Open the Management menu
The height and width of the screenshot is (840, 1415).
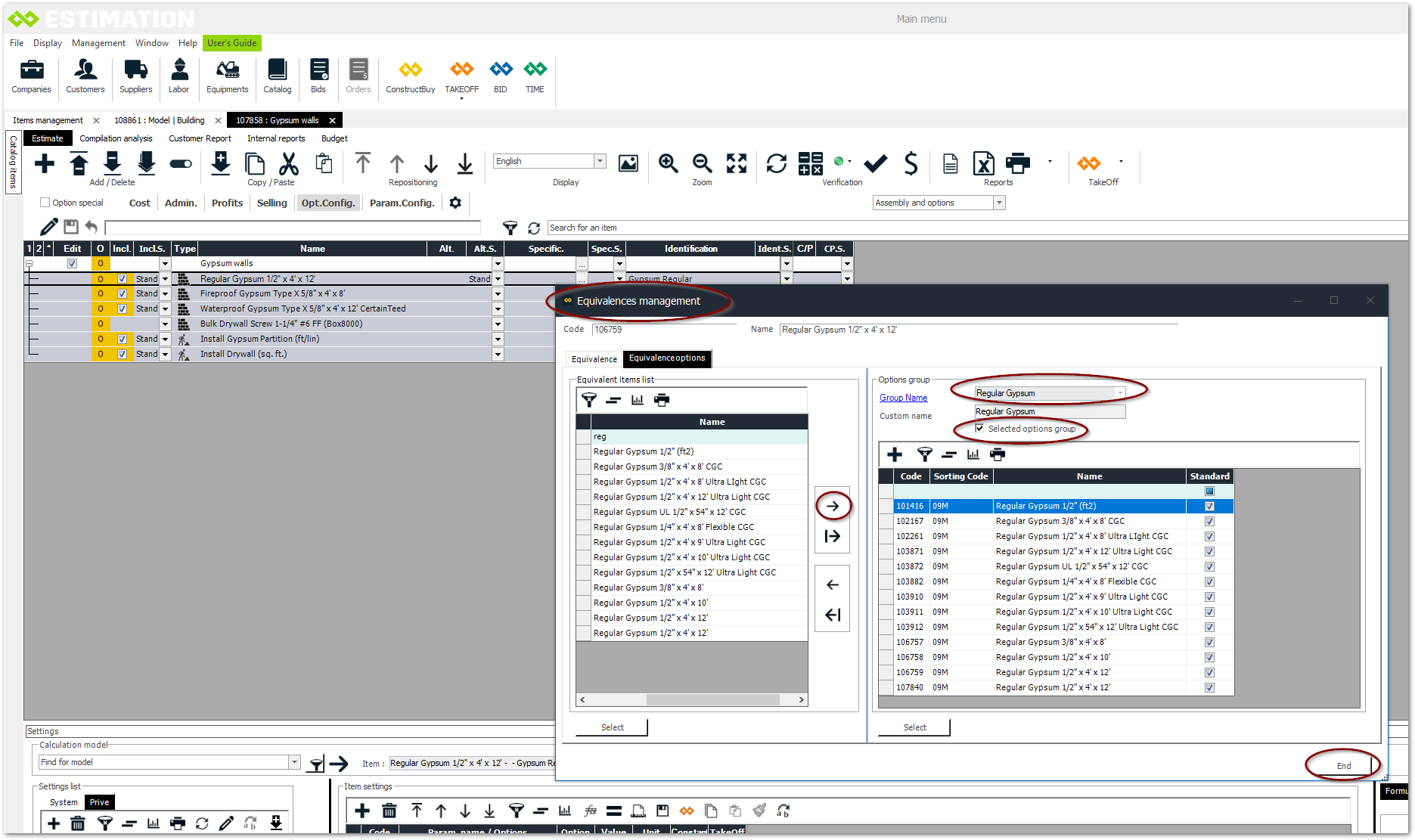pos(98,43)
